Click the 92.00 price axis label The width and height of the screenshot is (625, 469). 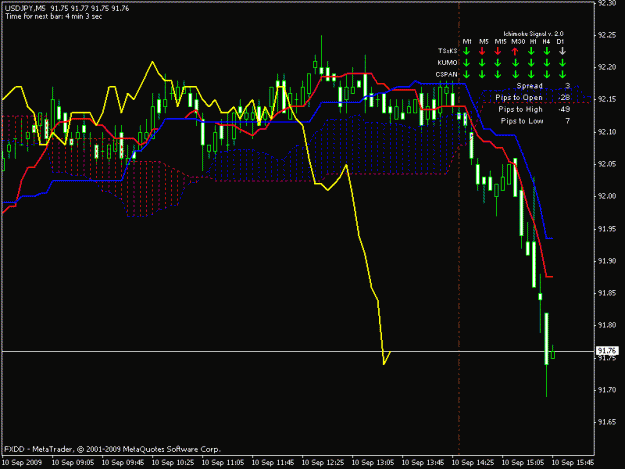607,196
